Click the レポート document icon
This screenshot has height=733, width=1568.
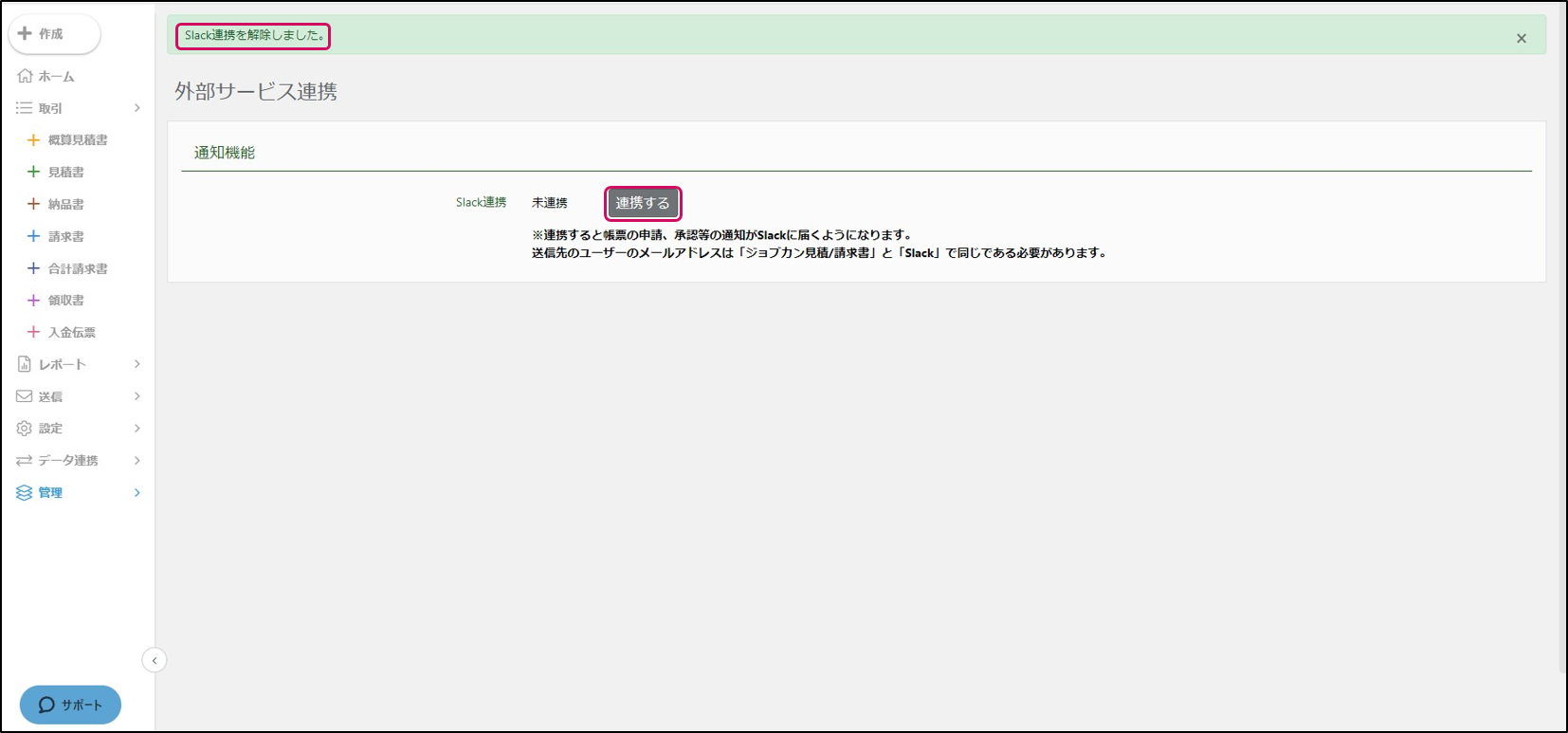(x=25, y=364)
